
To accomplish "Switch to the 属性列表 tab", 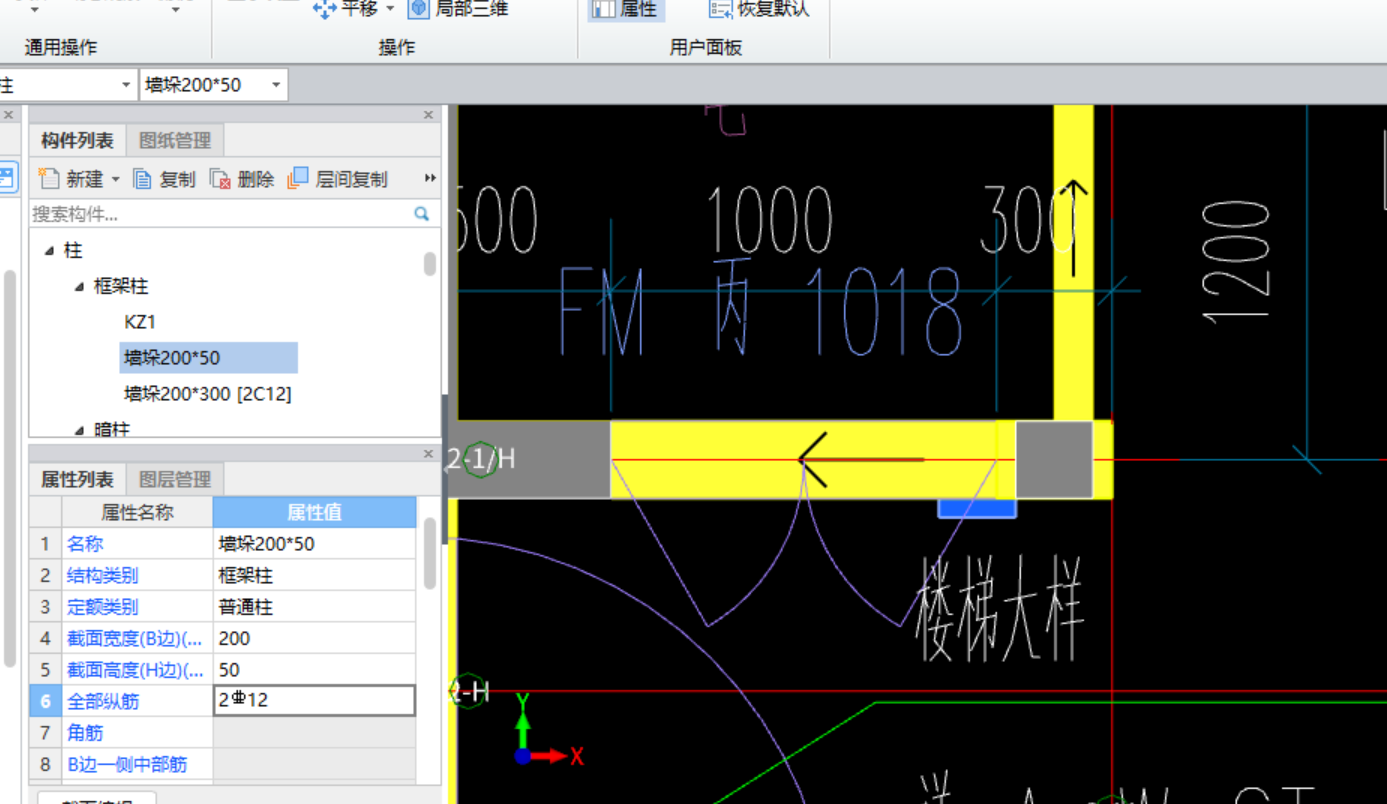I will [x=77, y=480].
